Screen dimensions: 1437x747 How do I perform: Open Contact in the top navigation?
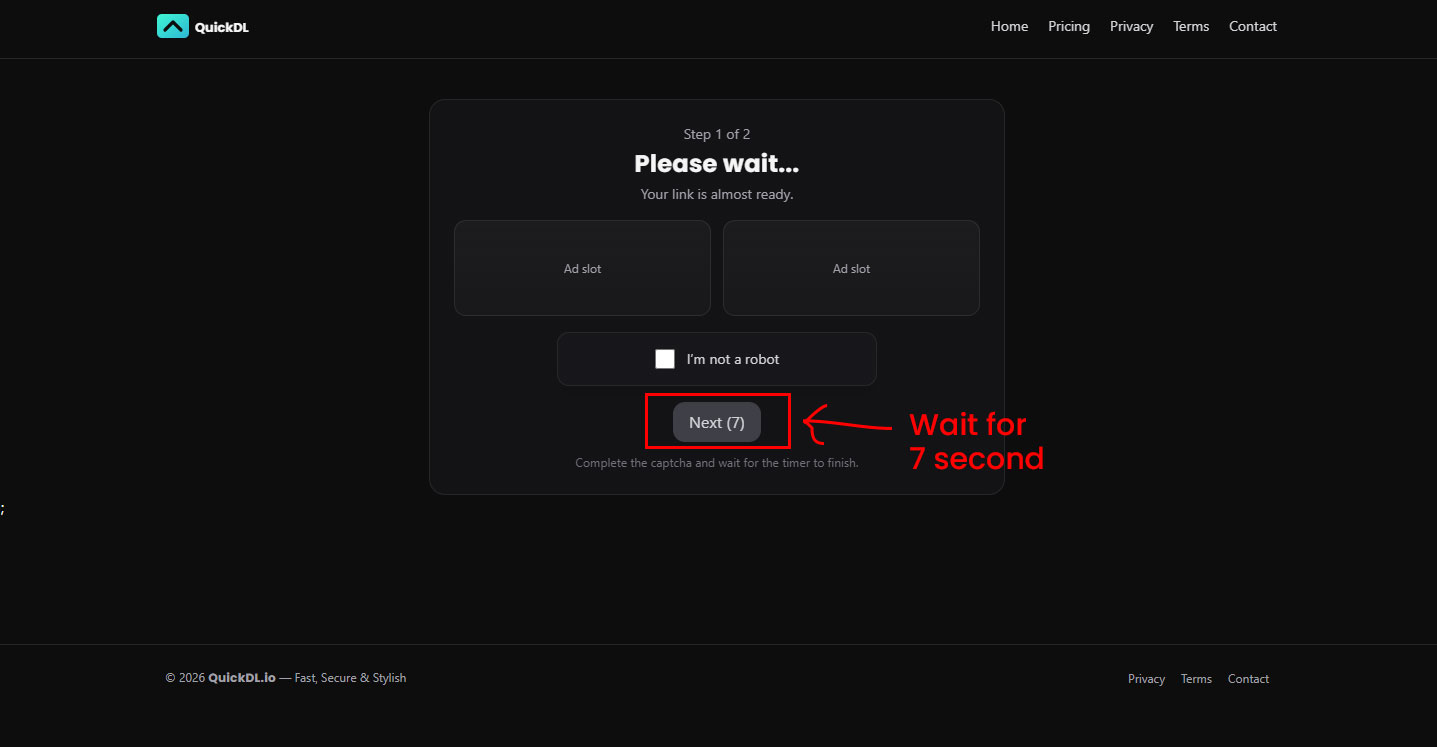[1252, 26]
